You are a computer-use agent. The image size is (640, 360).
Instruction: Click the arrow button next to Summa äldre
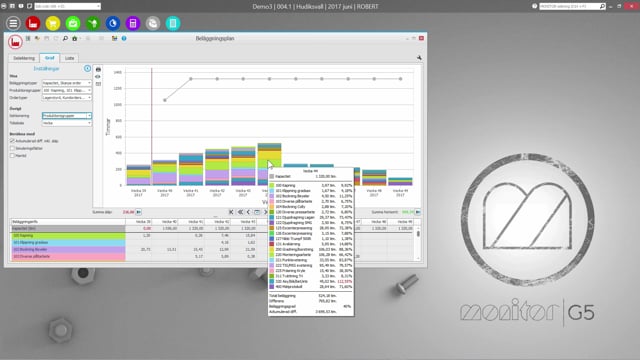point(139,212)
